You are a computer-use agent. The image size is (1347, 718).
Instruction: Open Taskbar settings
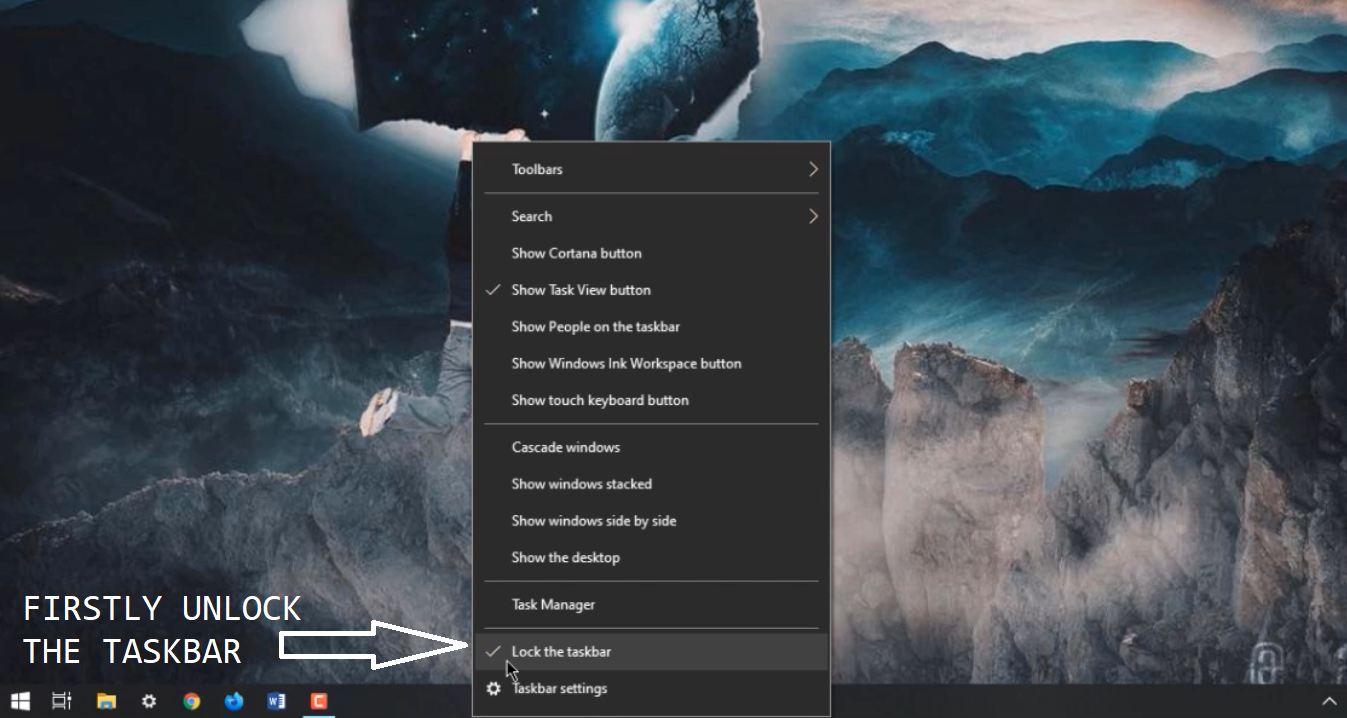[651, 688]
